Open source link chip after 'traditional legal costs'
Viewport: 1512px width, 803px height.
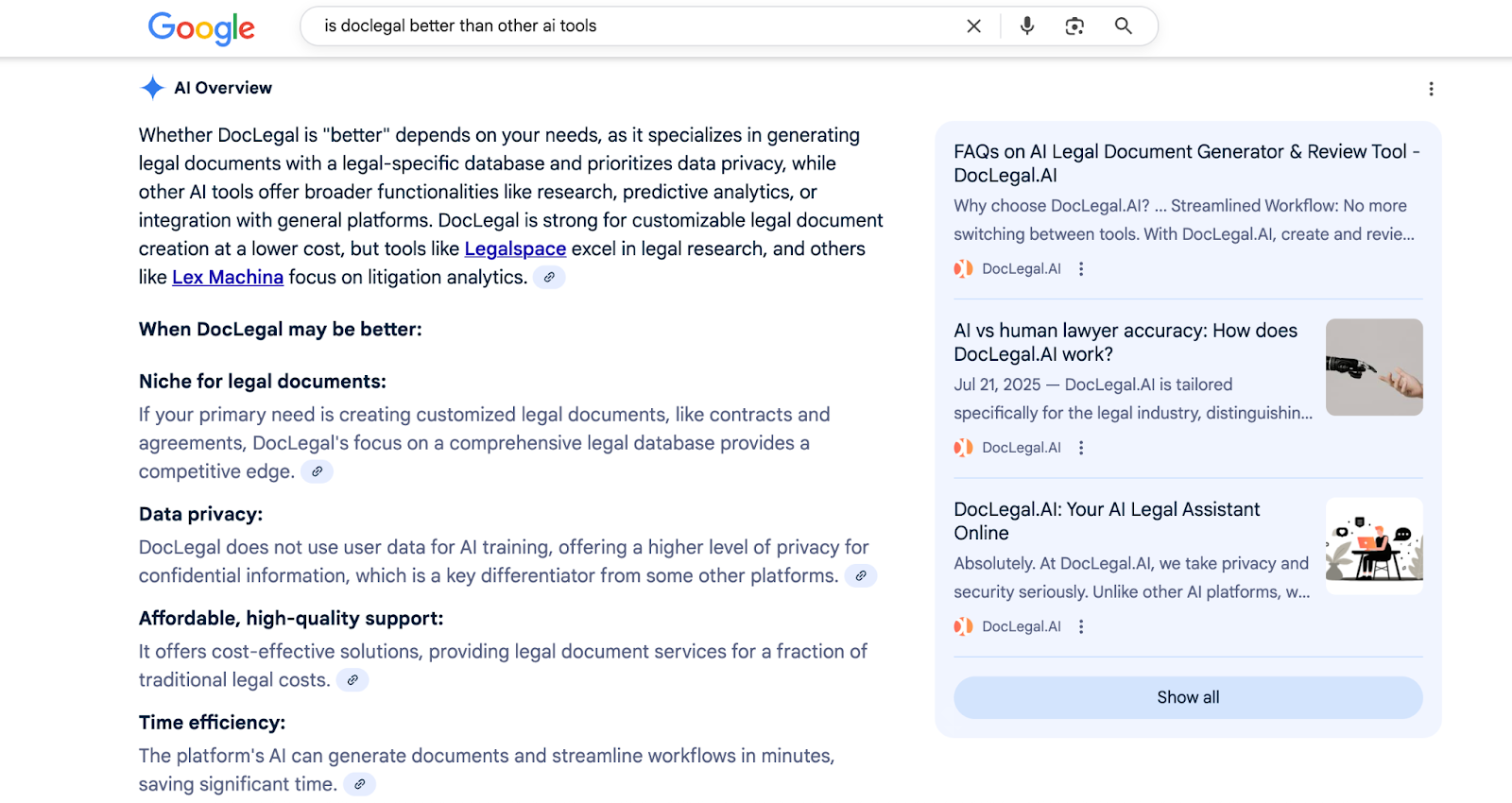pos(352,679)
